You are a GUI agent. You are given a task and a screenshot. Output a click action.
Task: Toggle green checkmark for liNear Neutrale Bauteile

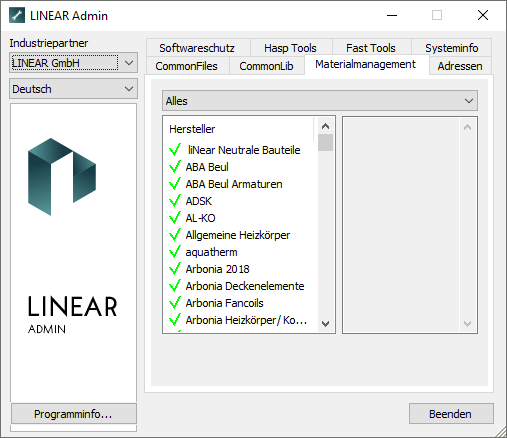pyautogui.click(x=175, y=150)
